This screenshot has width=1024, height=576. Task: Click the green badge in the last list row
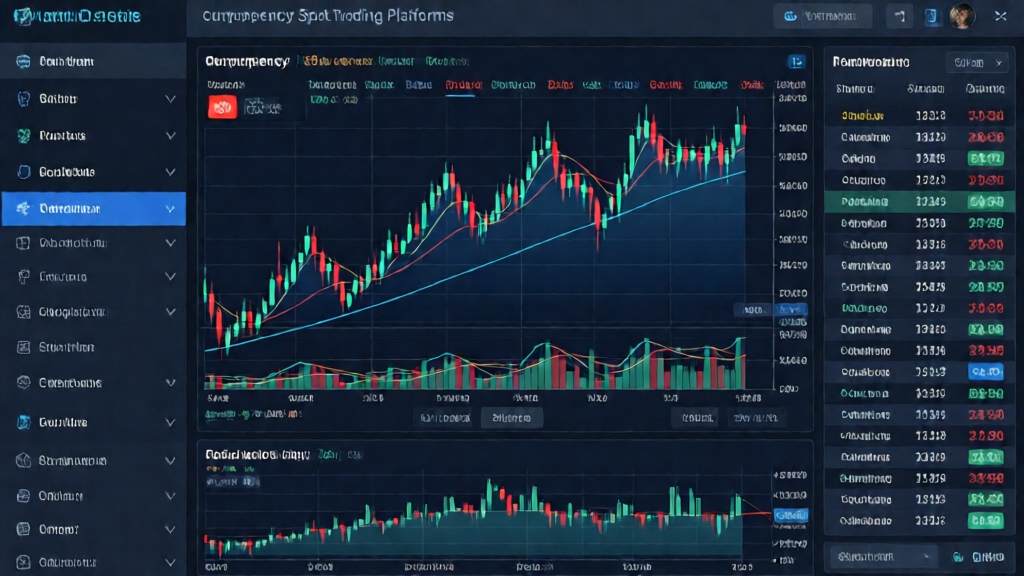click(985, 521)
